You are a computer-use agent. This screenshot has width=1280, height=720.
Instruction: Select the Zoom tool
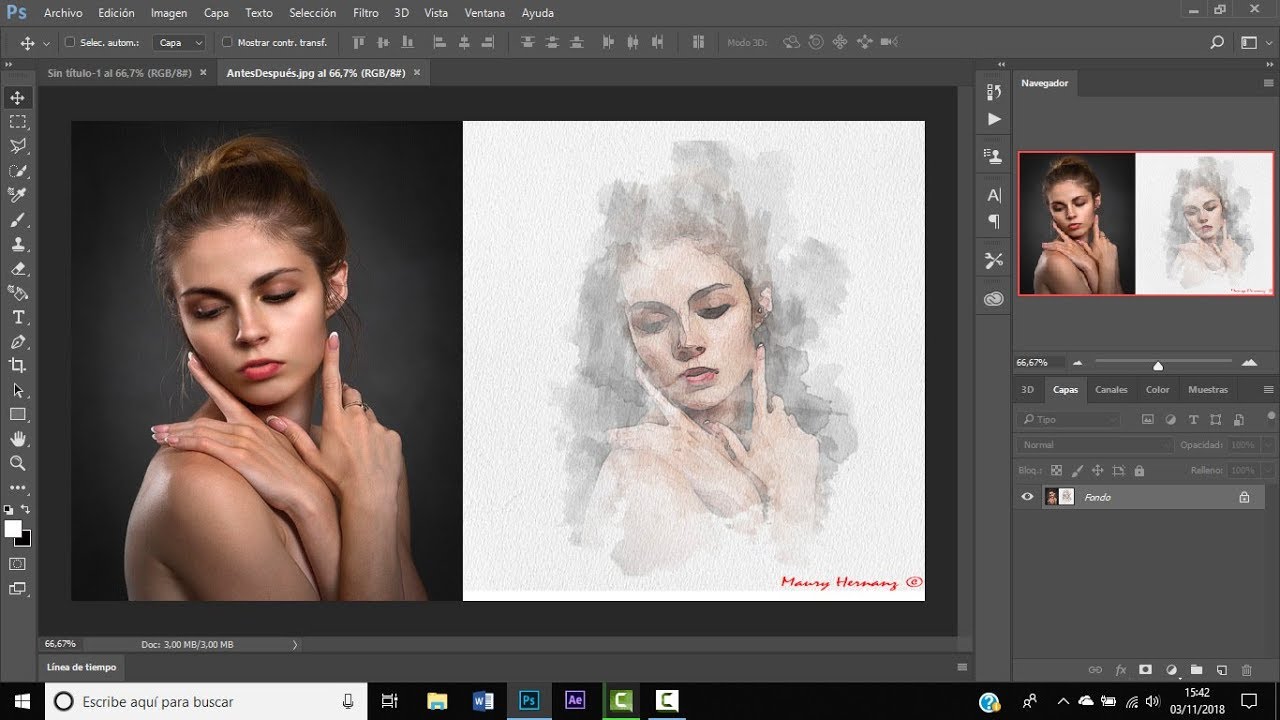coord(18,463)
